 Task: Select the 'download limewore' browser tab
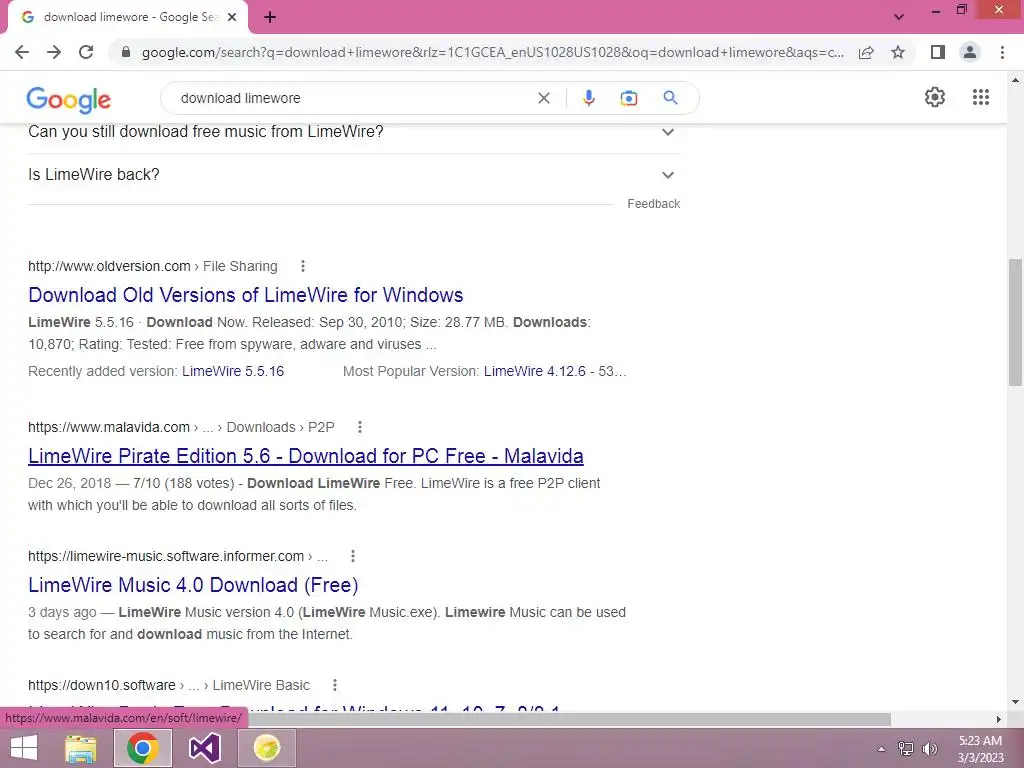[x=131, y=18]
